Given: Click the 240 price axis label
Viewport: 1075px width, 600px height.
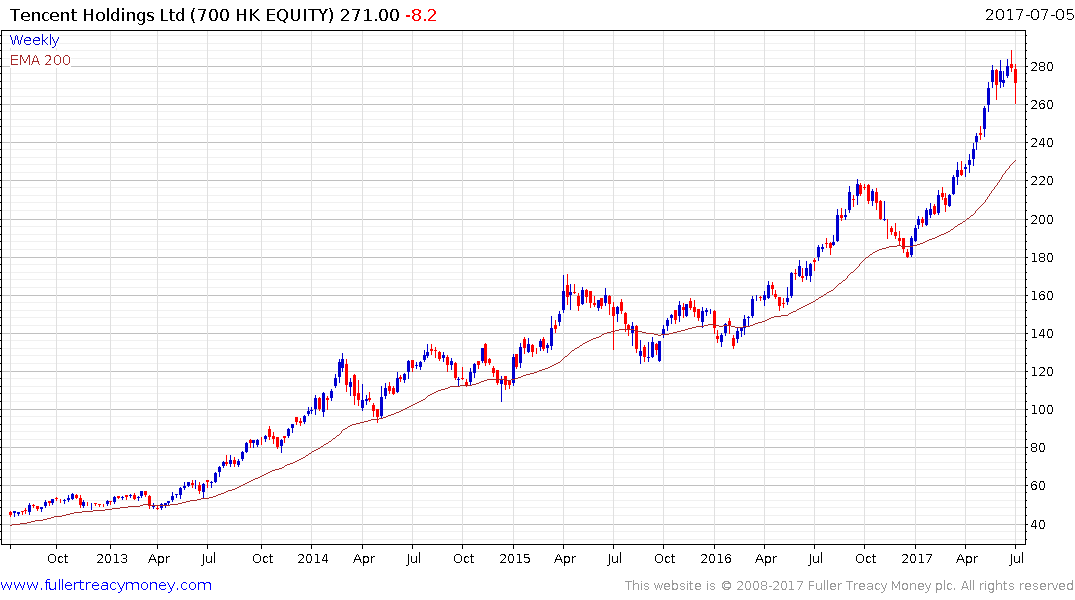Looking at the screenshot, I should (x=1041, y=143).
